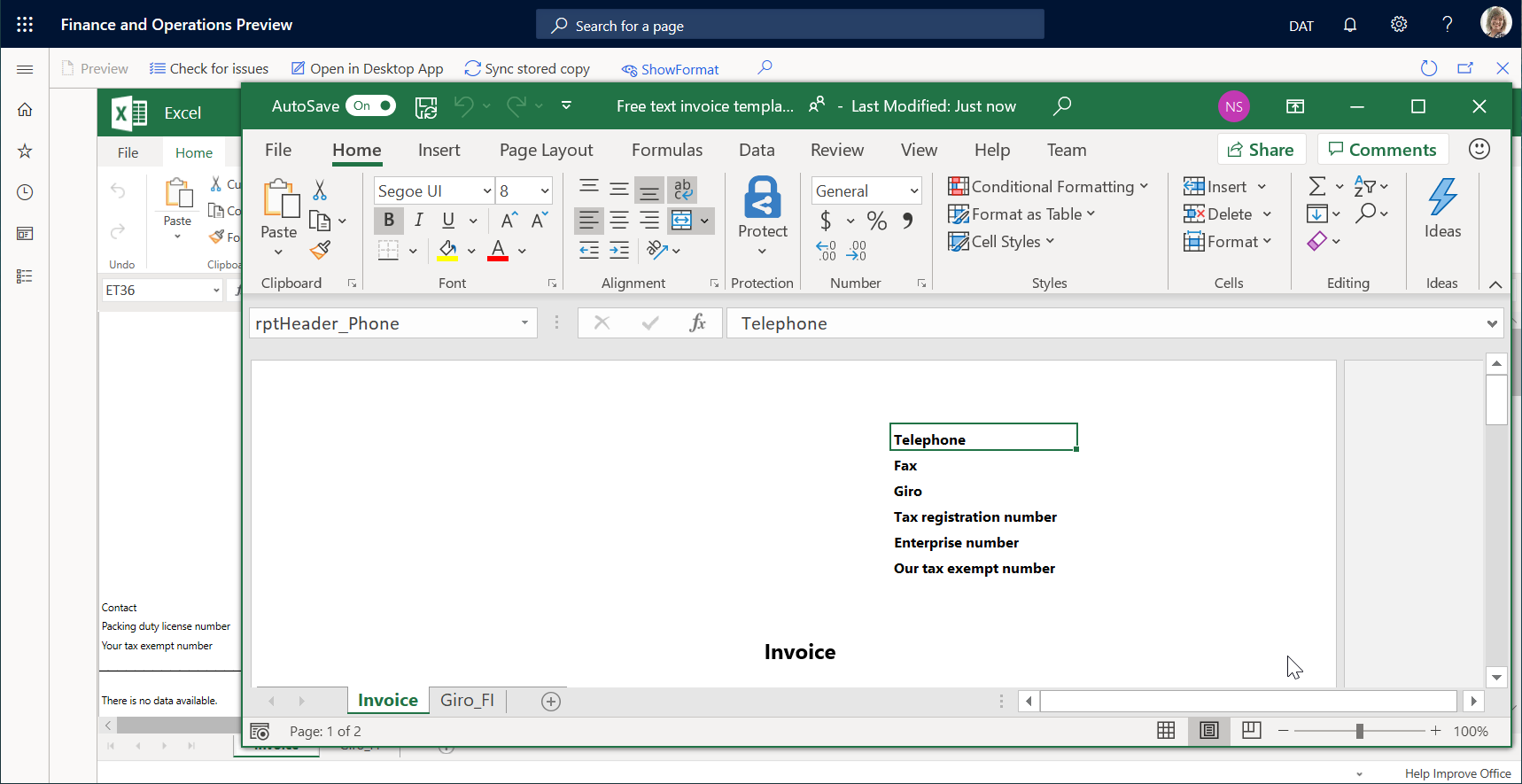Screen dimensions: 1522x784
Task: Open the Segoe UI font name dropdown
Action: coord(486,191)
